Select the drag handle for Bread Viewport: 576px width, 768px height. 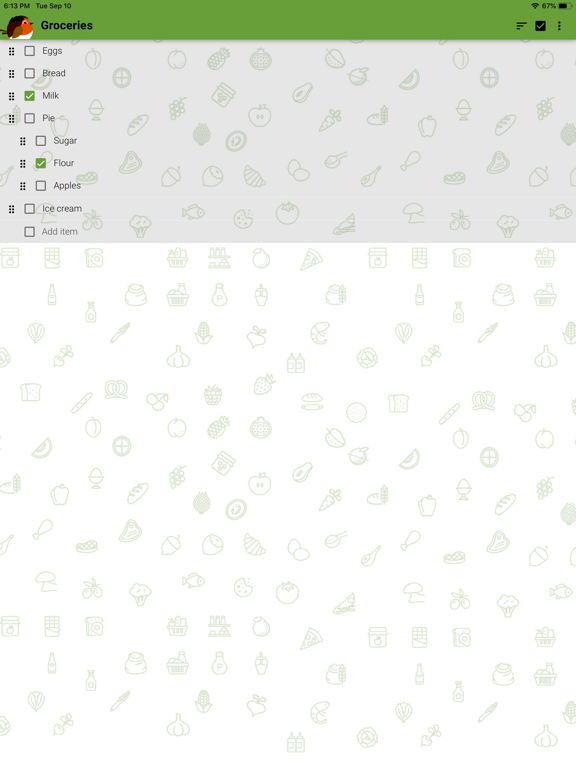(12, 73)
